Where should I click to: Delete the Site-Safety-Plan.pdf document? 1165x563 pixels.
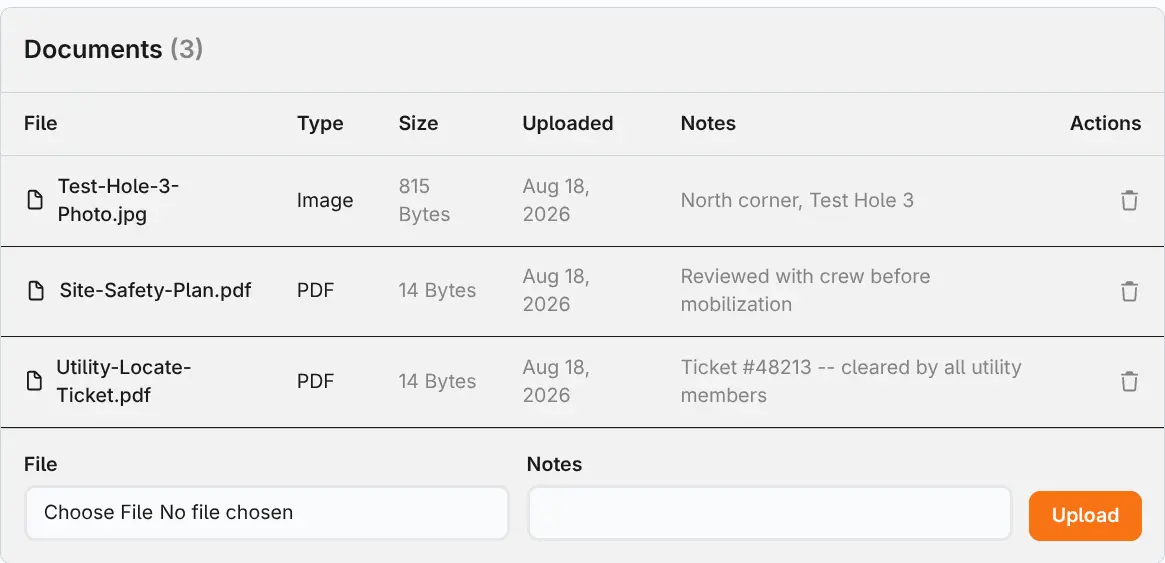tap(1129, 291)
